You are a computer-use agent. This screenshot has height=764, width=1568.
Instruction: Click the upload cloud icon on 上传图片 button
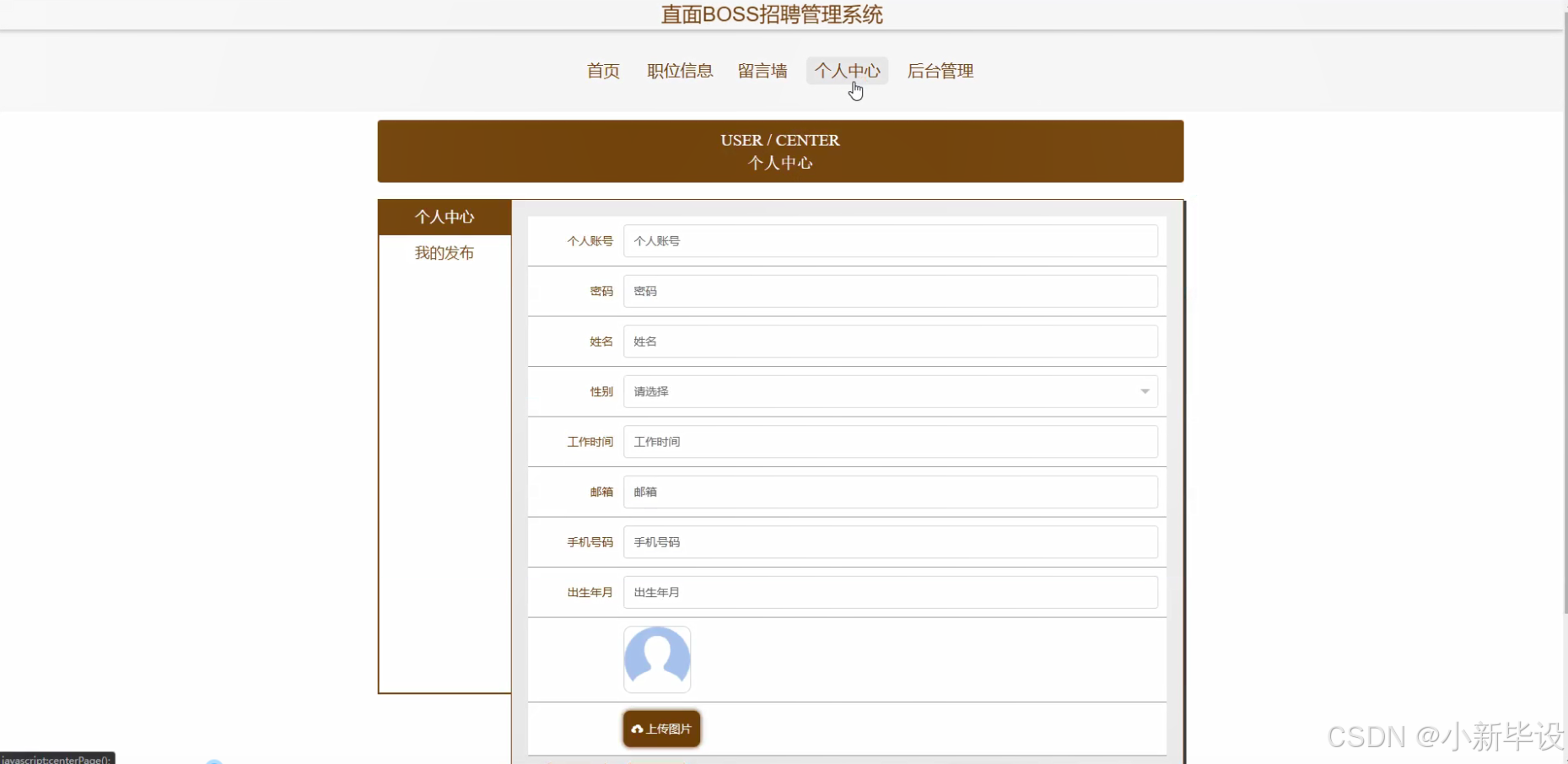pos(638,729)
